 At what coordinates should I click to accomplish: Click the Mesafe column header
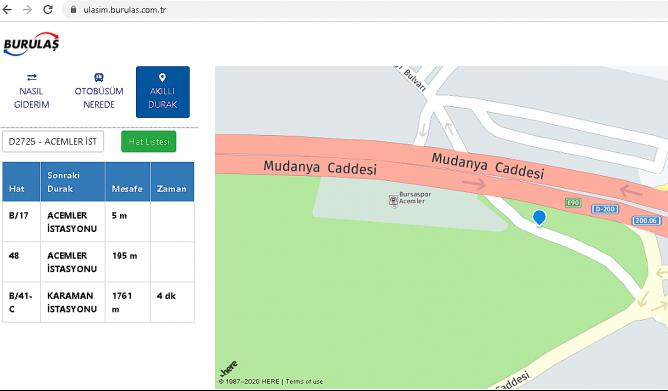pos(127,189)
